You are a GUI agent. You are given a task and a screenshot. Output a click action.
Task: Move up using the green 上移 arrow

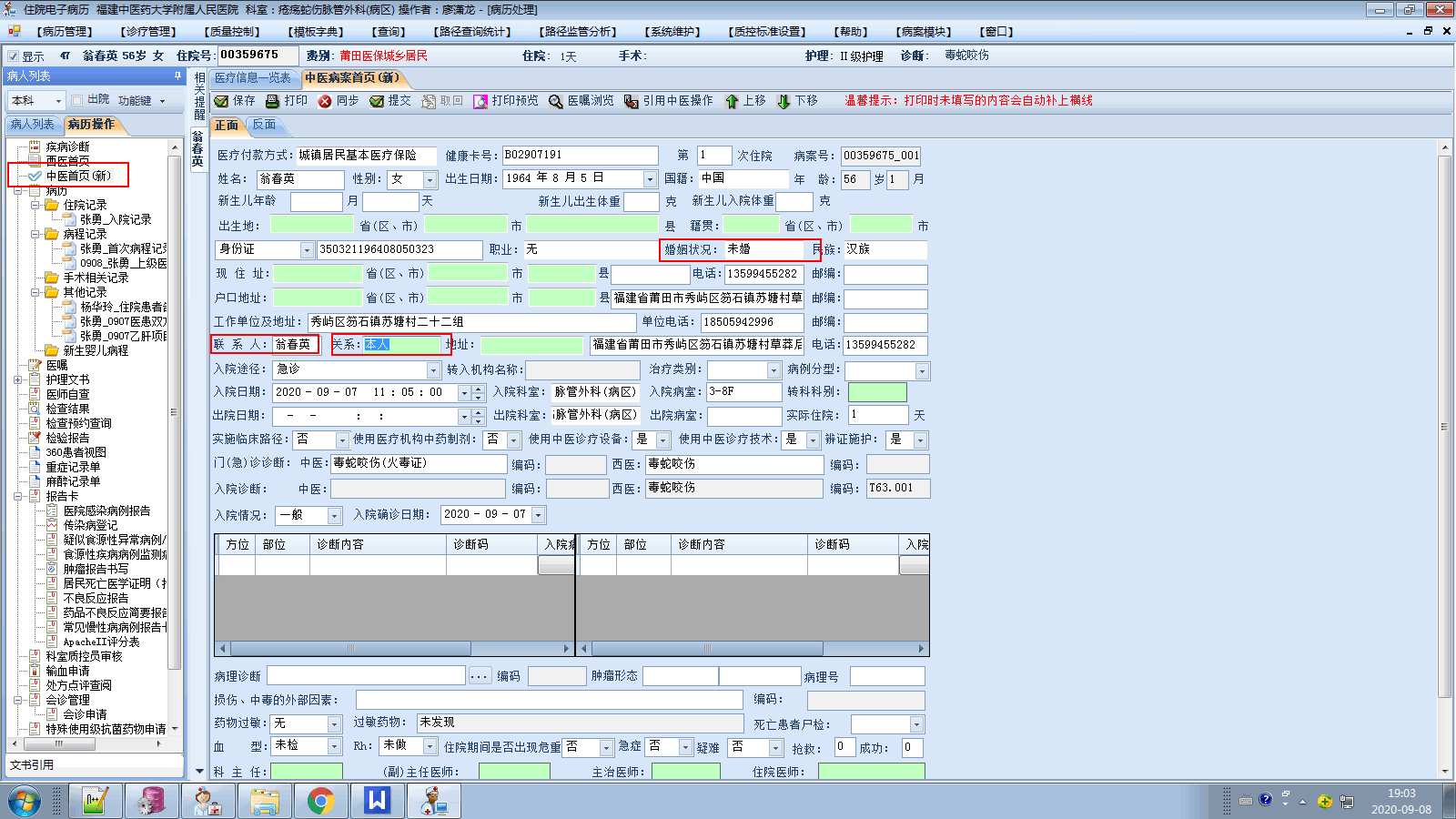pyautogui.click(x=745, y=101)
